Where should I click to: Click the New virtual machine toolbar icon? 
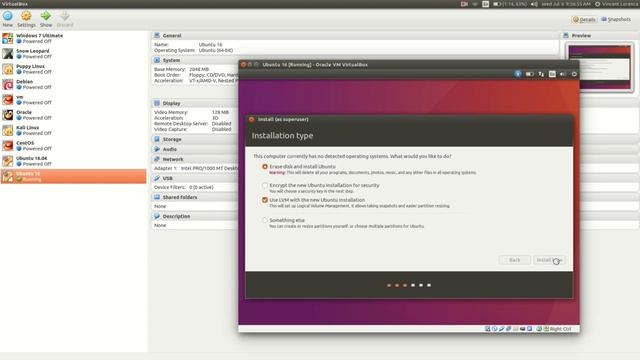point(8,16)
